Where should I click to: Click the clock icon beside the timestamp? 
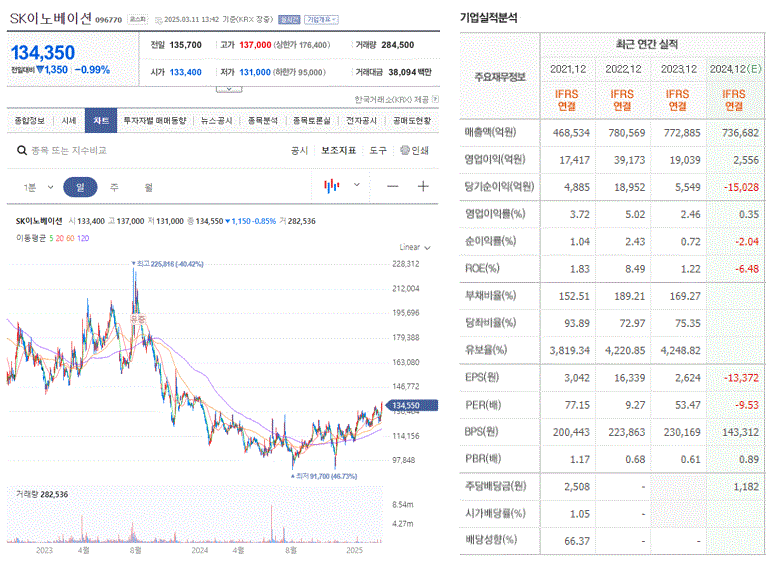158,20
